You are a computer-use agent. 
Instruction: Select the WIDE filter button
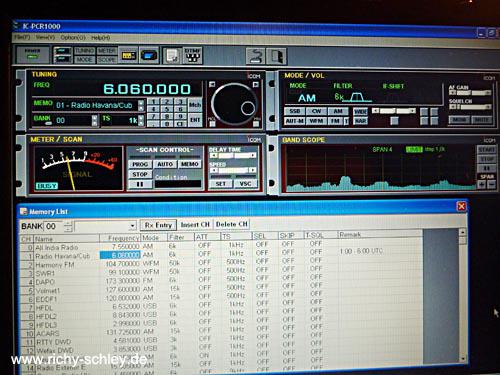360,112
